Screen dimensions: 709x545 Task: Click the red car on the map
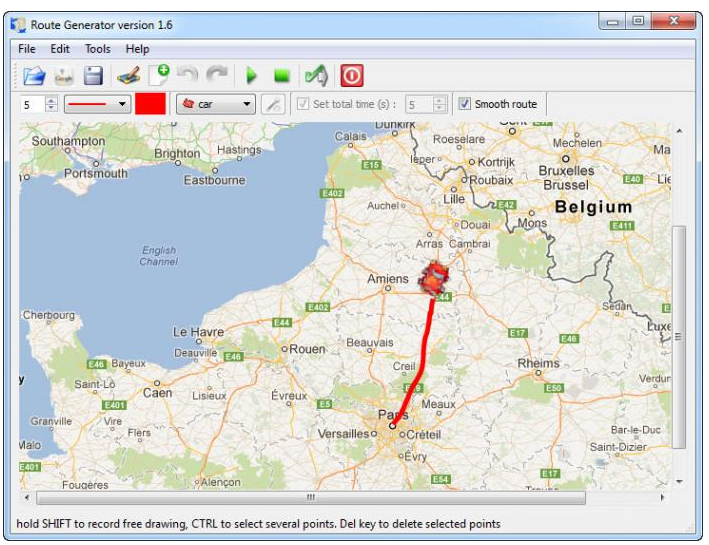coord(434,278)
